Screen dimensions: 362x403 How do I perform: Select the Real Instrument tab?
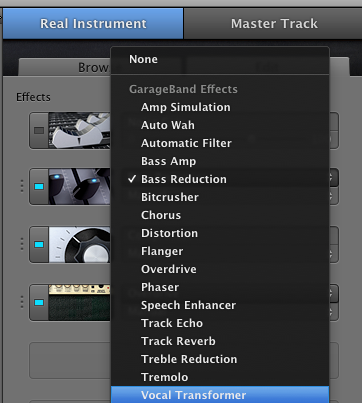pyautogui.click(x=93, y=24)
